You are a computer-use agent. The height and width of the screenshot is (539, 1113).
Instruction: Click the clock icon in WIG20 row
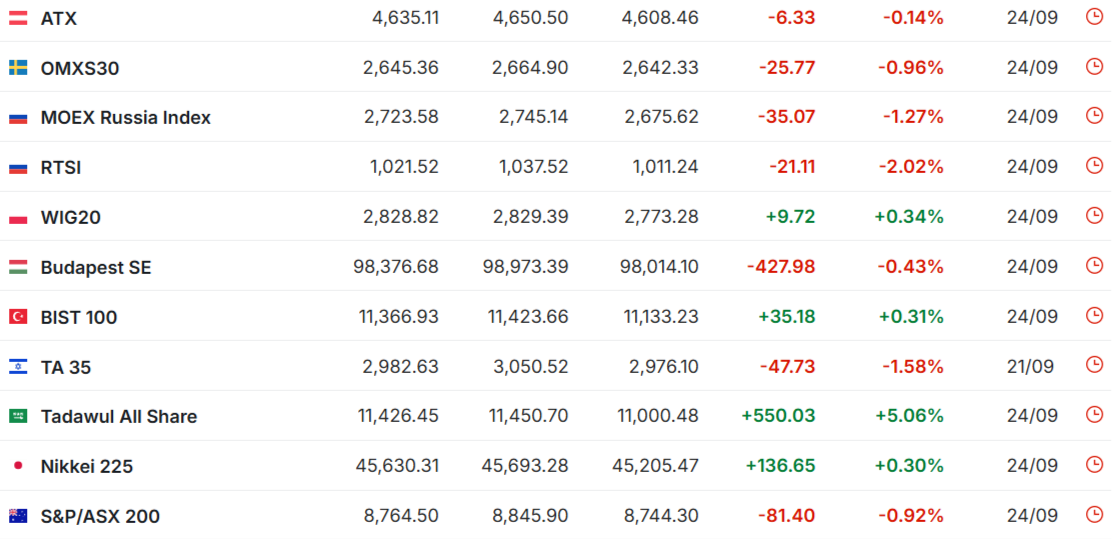(1095, 216)
